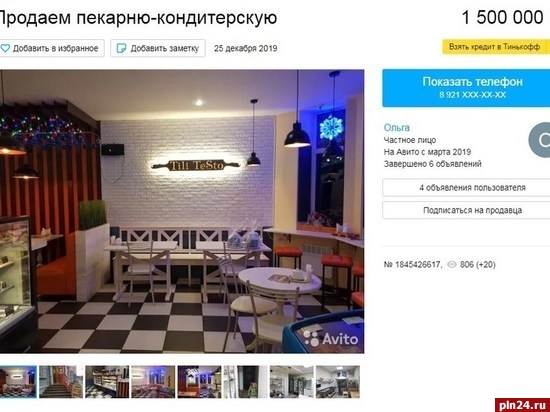
Task: Click the main cafe interior photo
Action: point(182,211)
